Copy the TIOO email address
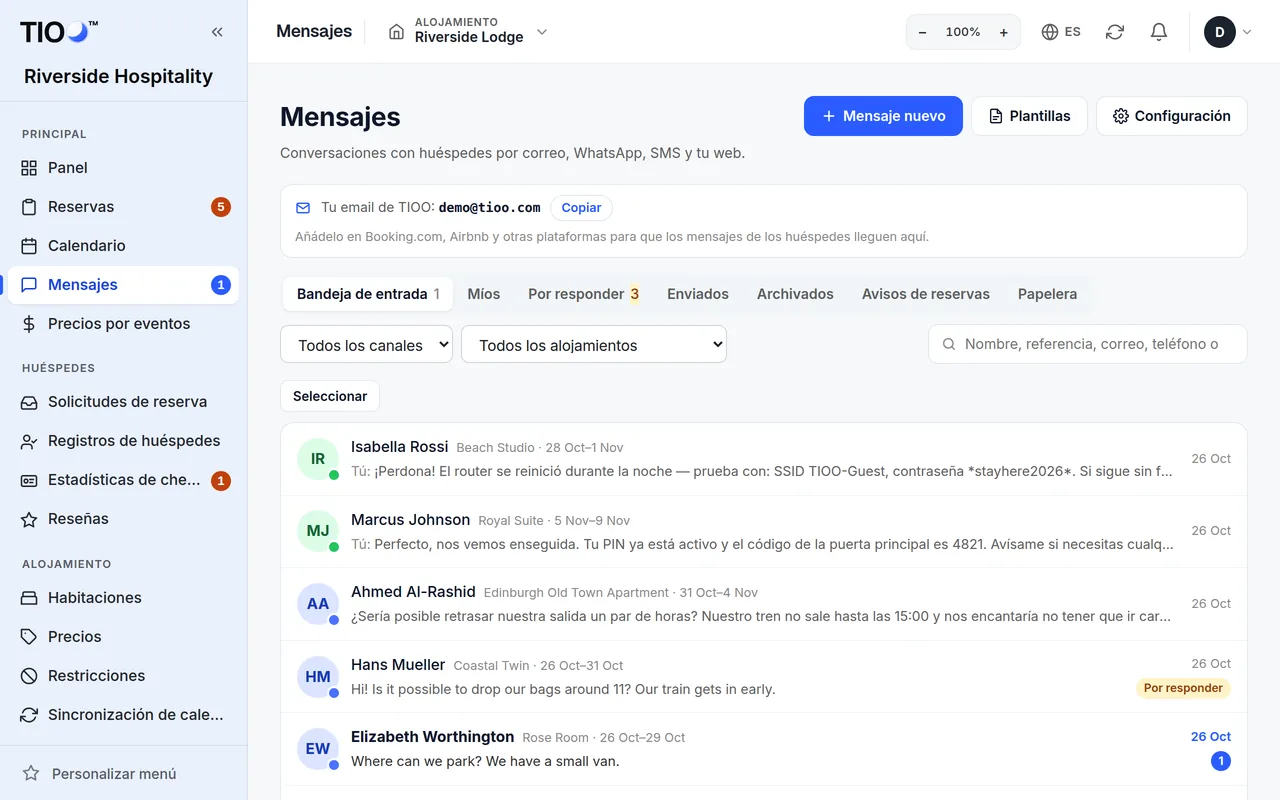This screenshot has width=1280, height=800. coord(581,208)
